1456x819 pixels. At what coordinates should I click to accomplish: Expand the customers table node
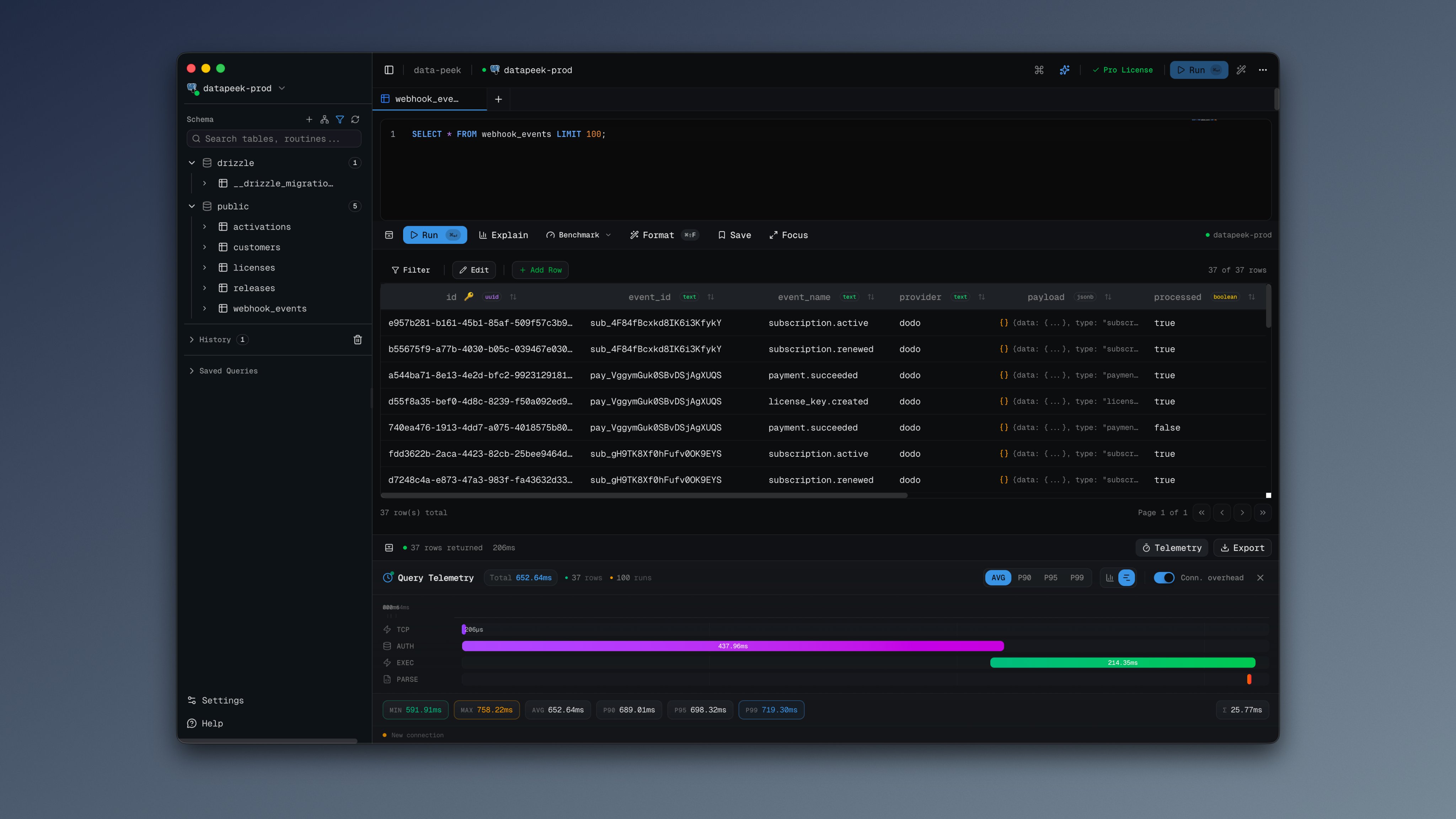coord(205,247)
